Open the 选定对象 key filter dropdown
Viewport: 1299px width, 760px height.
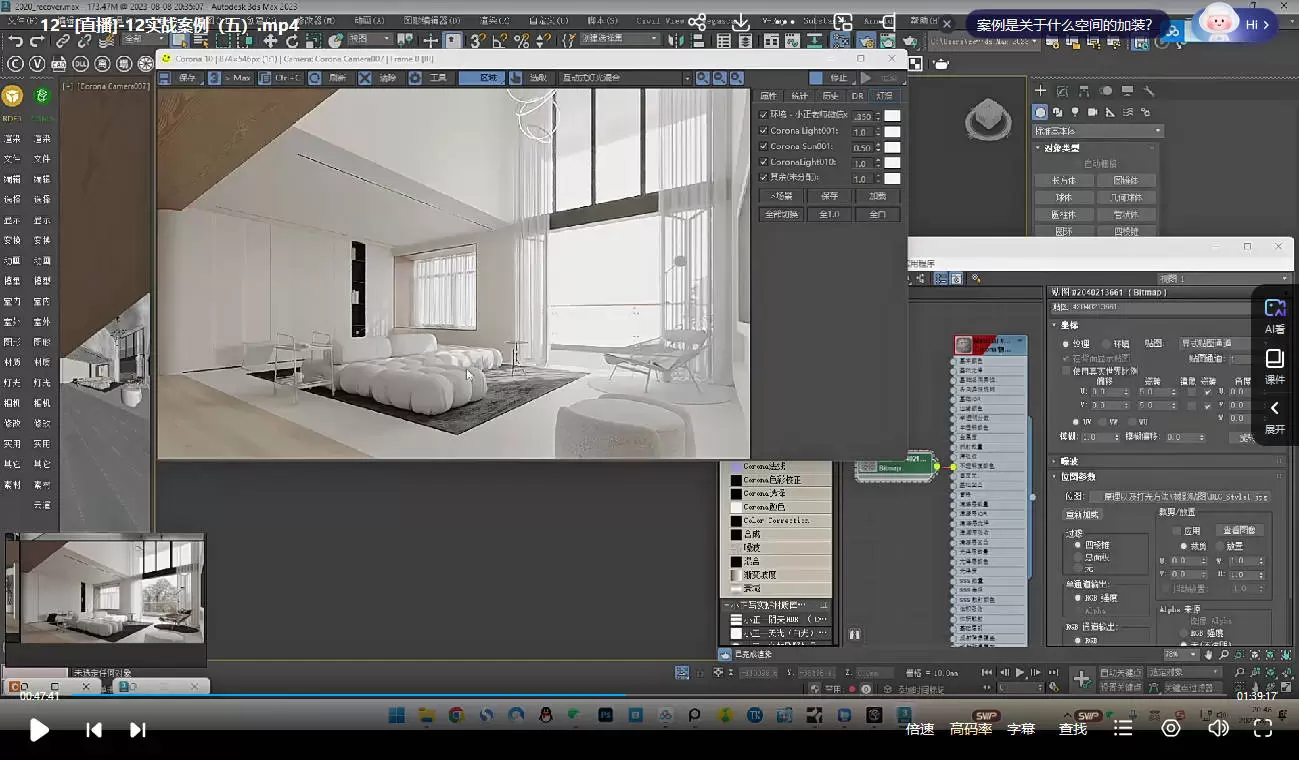point(1186,673)
